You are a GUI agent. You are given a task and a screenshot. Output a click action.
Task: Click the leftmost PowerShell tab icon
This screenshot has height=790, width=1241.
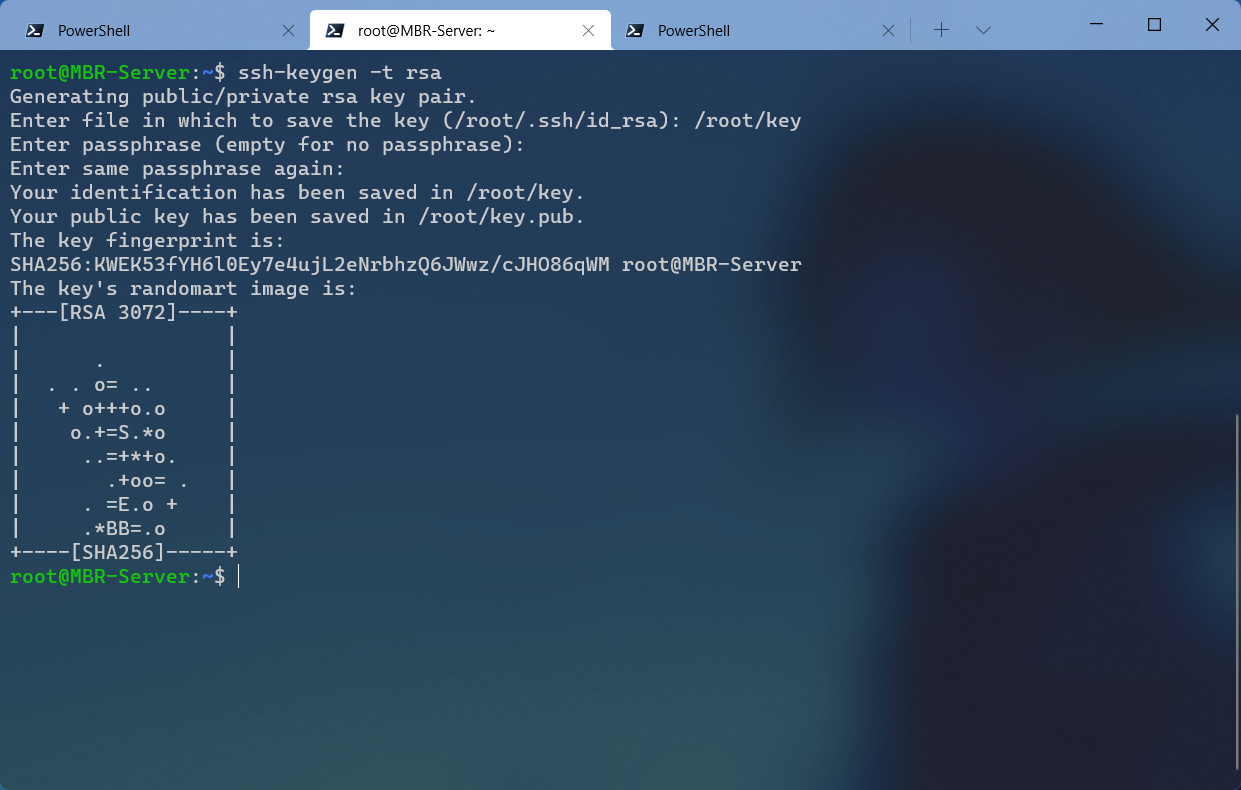34,31
